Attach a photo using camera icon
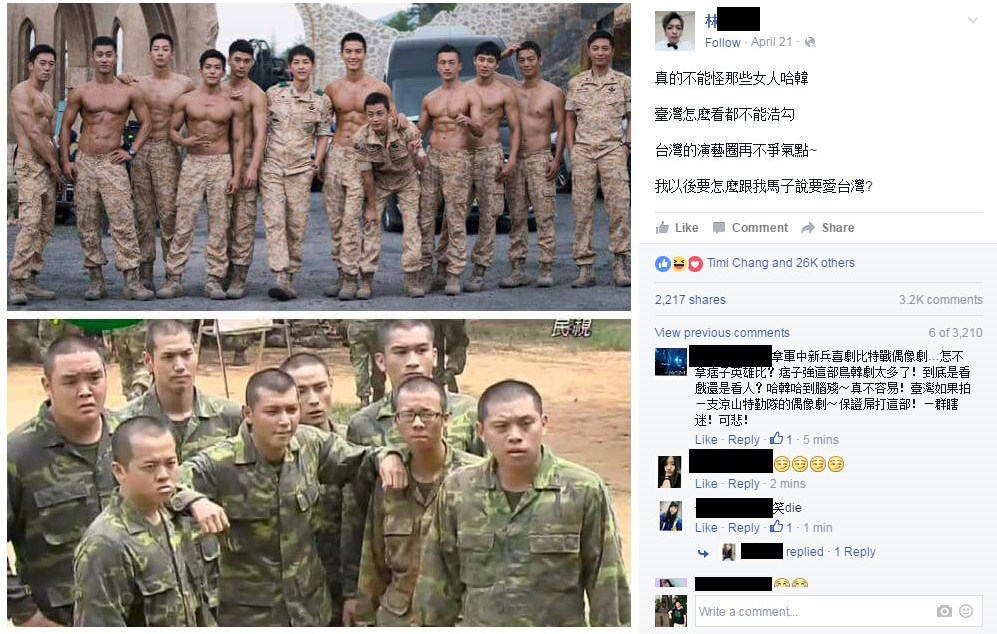The width and height of the screenshot is (997, 634). click(x=944, y=611)
